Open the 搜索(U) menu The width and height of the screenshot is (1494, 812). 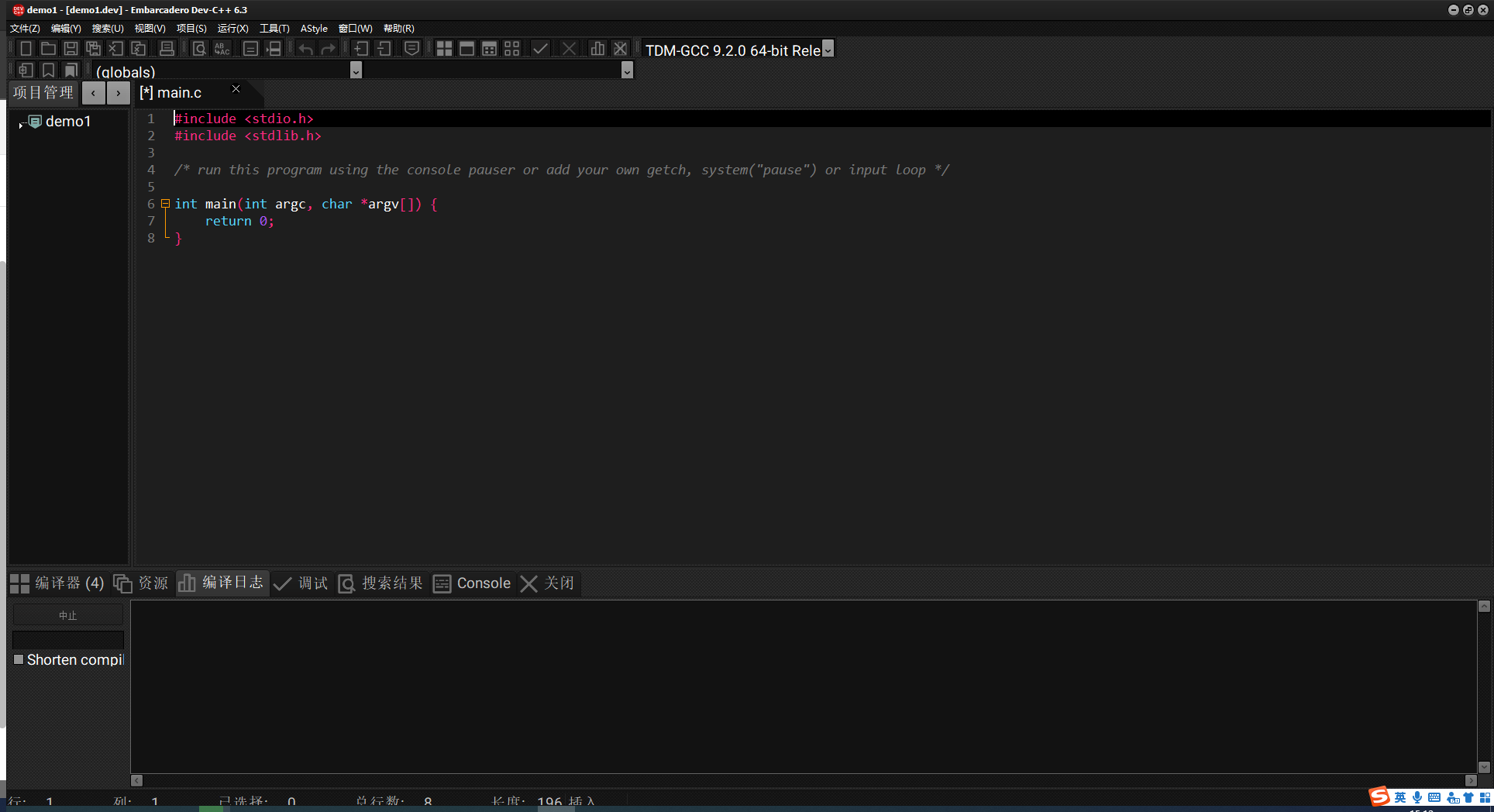(108, 28)
